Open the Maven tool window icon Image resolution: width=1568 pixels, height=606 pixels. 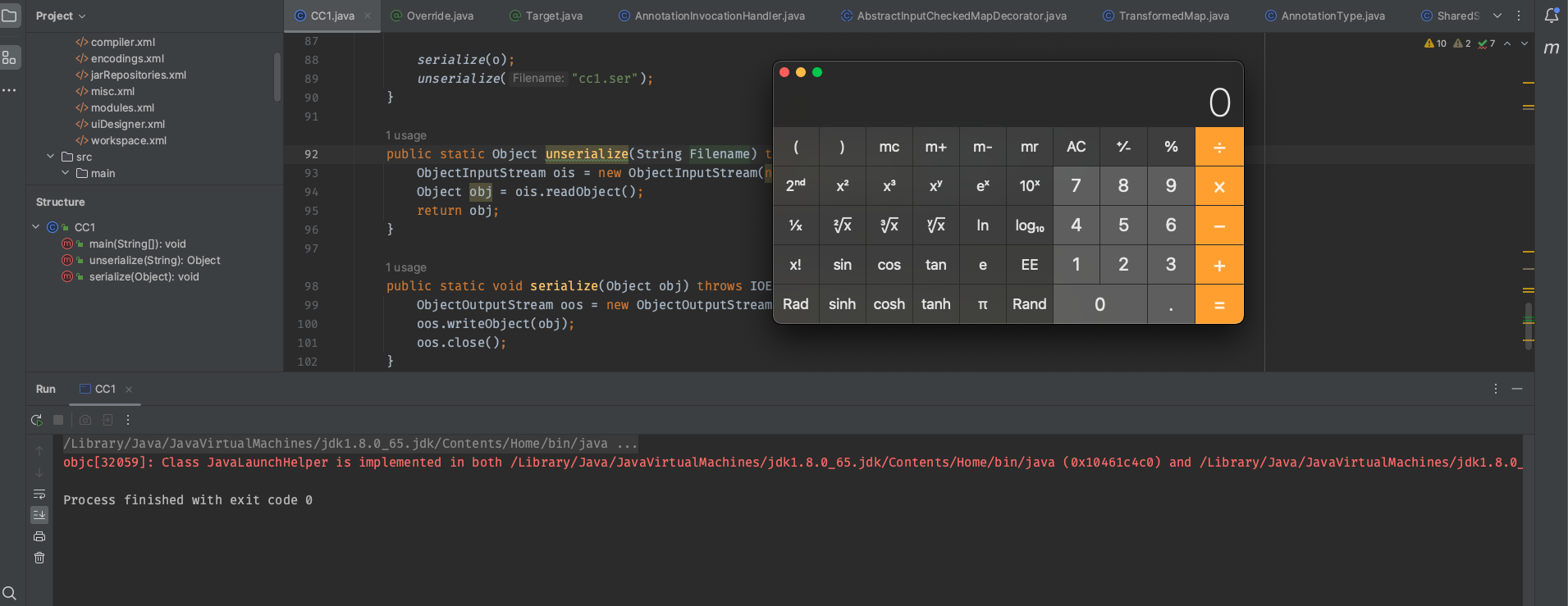click(x=1551, y=48)
